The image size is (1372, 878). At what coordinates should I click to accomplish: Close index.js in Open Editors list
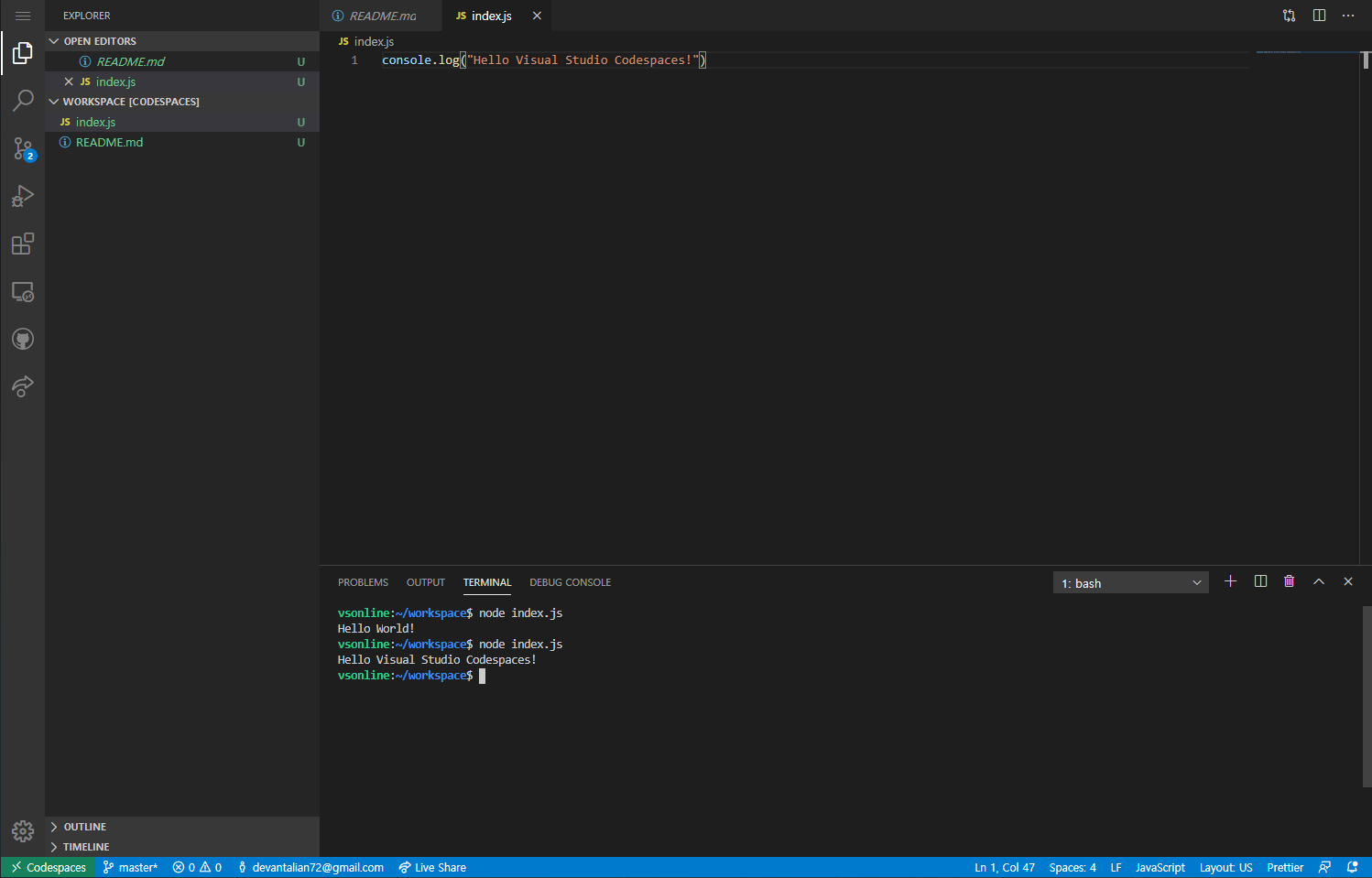(69, 81)
